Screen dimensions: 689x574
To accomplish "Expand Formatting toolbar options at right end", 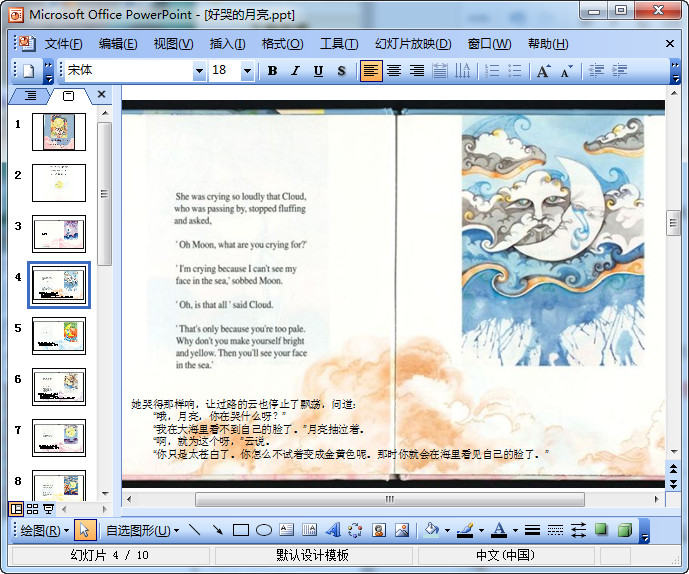I will point(675,72).
